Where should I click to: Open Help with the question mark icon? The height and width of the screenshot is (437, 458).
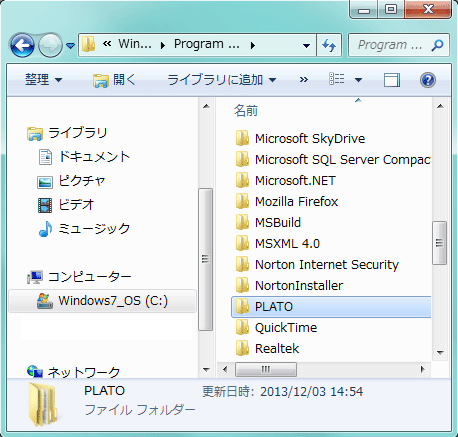428,80
